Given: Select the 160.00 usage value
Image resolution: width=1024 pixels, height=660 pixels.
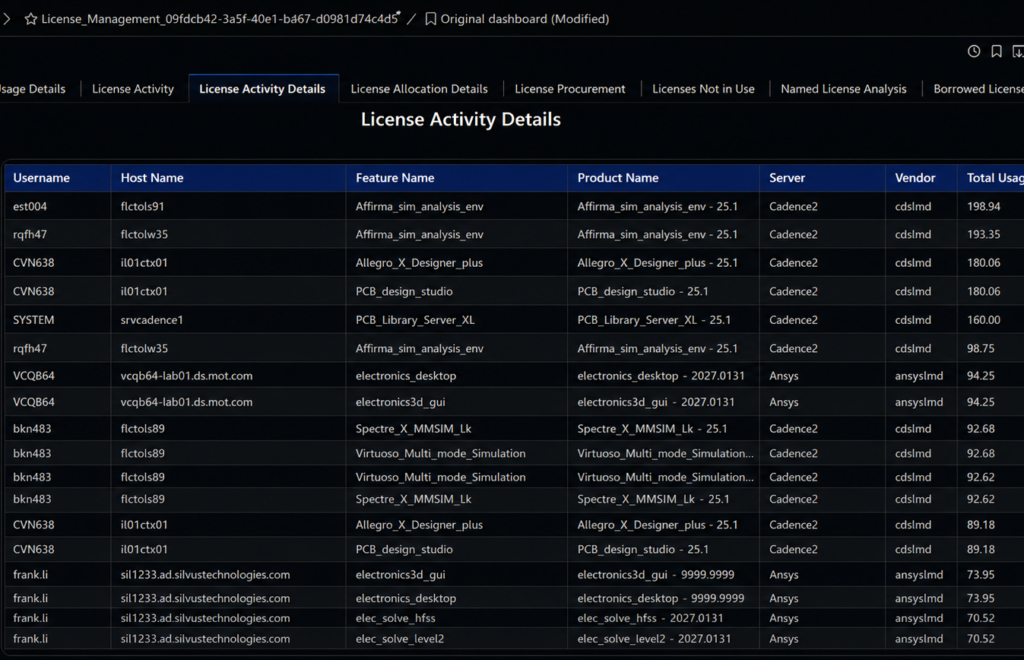Looking at the screenshot, I should tap(984, 320).
